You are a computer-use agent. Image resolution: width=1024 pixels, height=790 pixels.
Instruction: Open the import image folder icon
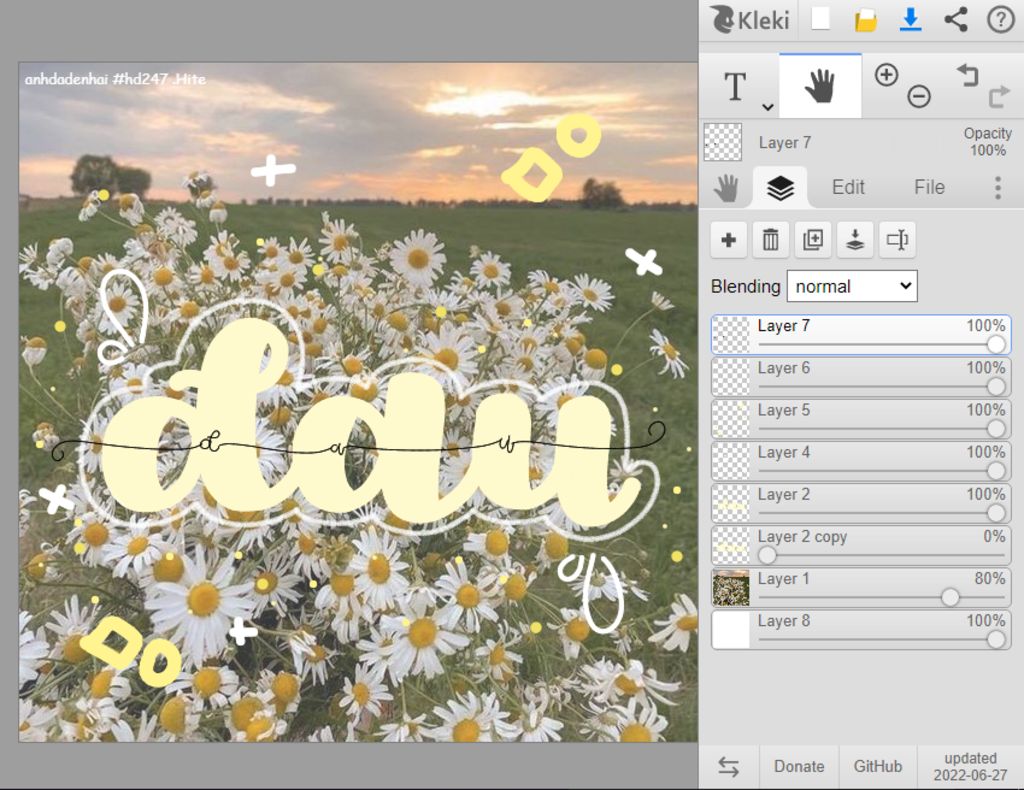[866, 20]
